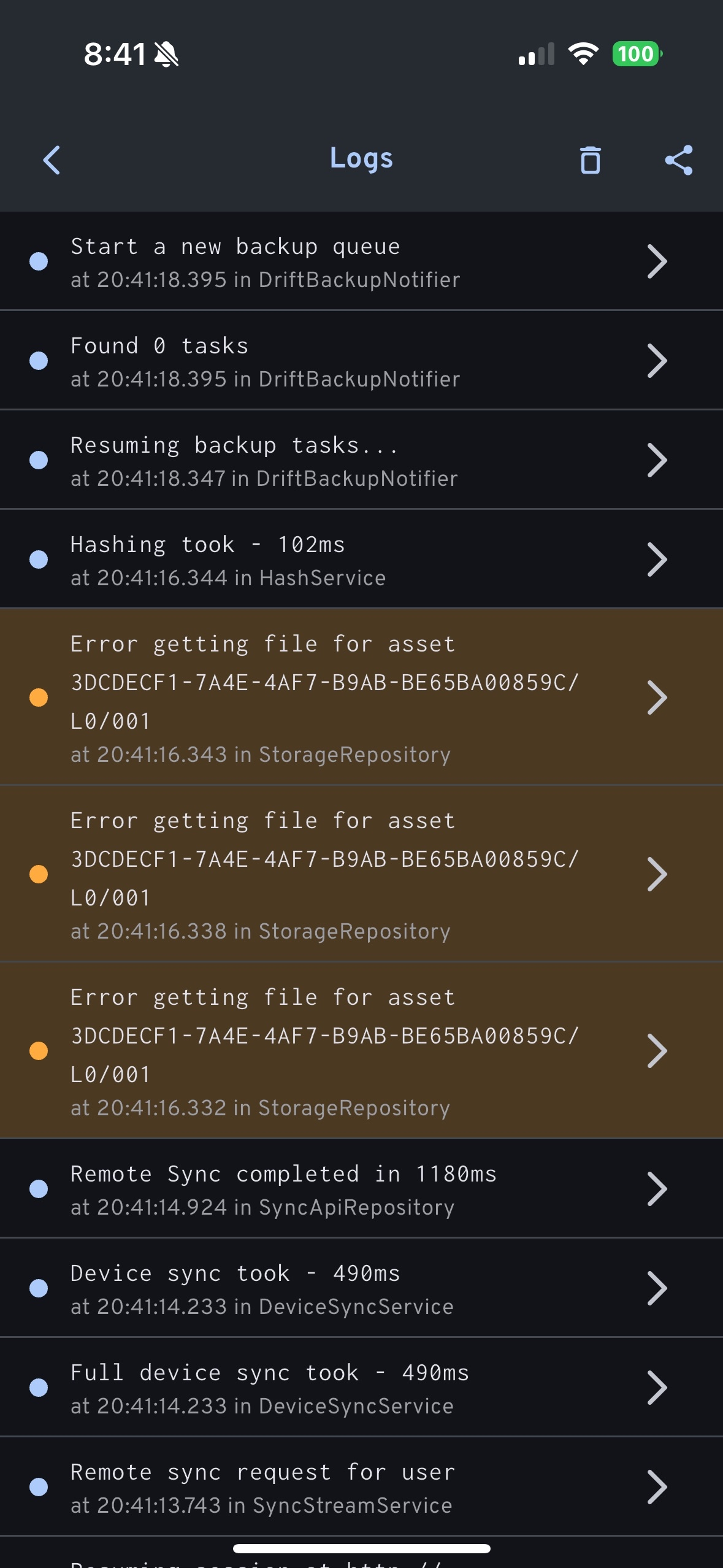Viewport: 723px width, 1568px height.
Task: Tap the Logs page title
Action: click(361, 158)
